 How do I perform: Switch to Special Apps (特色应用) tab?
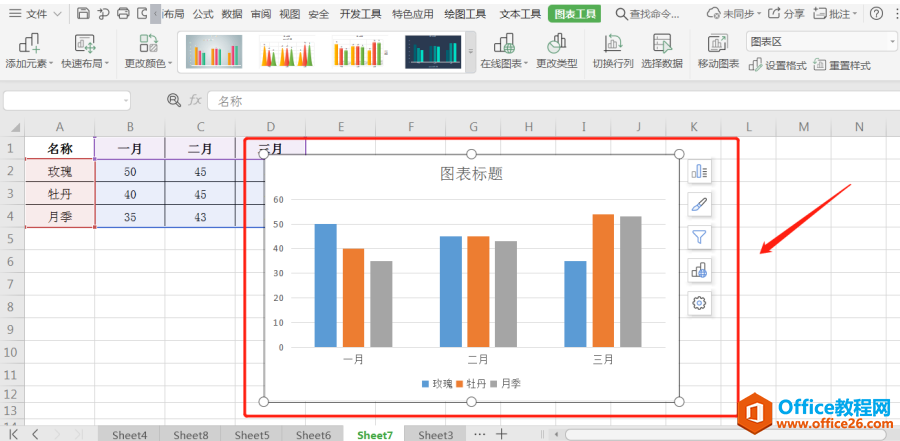pos(413,14)
